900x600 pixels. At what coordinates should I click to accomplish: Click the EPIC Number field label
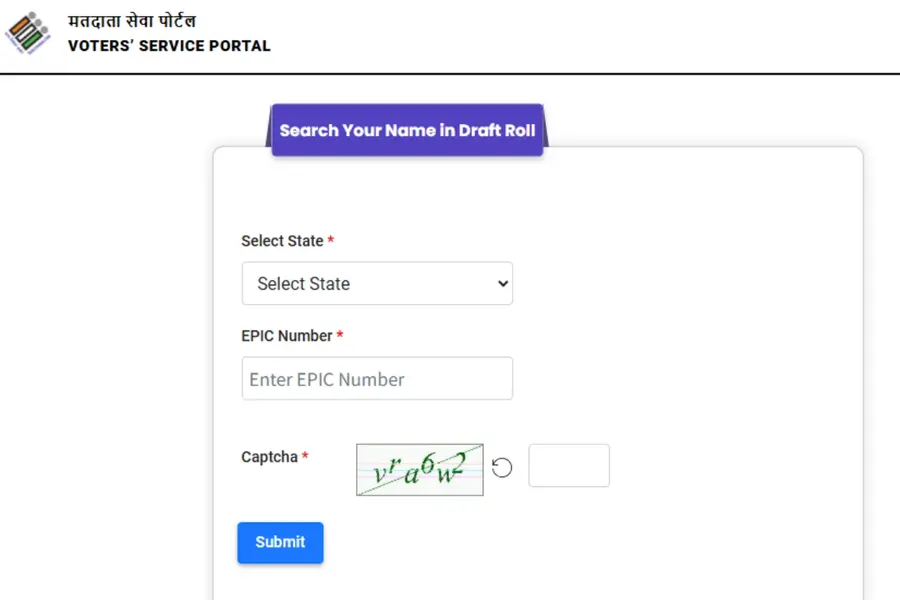286,336
